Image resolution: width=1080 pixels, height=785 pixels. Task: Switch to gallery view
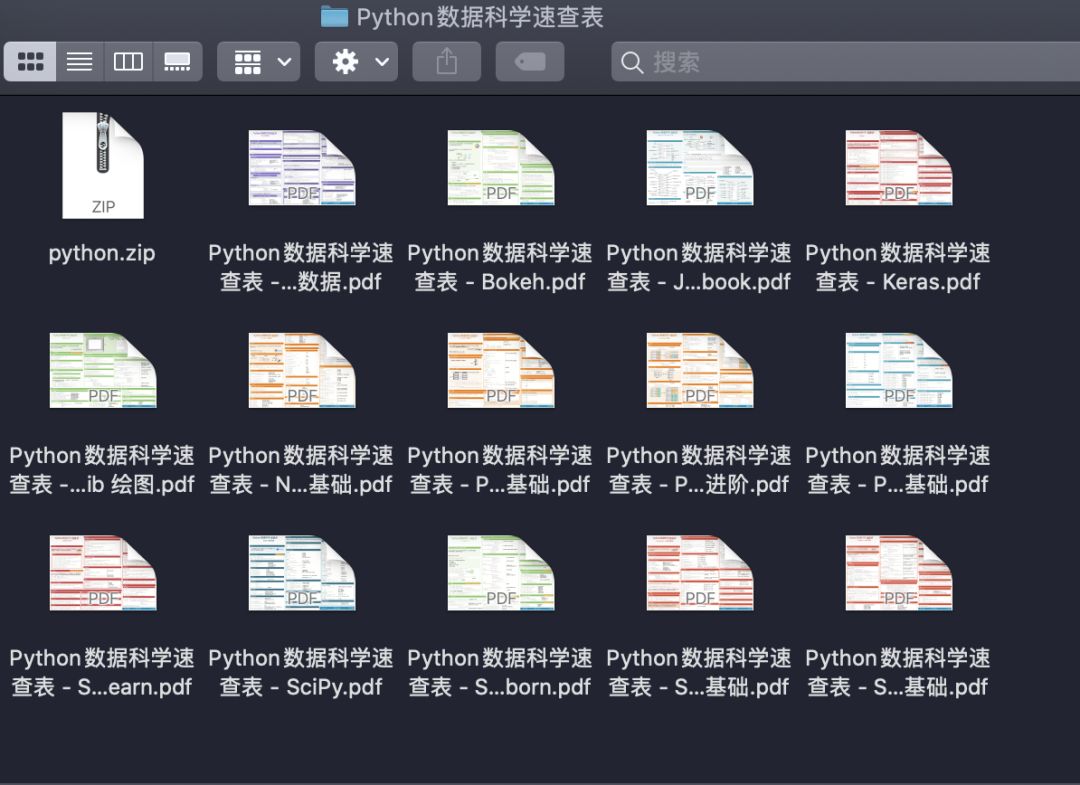tap(177, 61)
